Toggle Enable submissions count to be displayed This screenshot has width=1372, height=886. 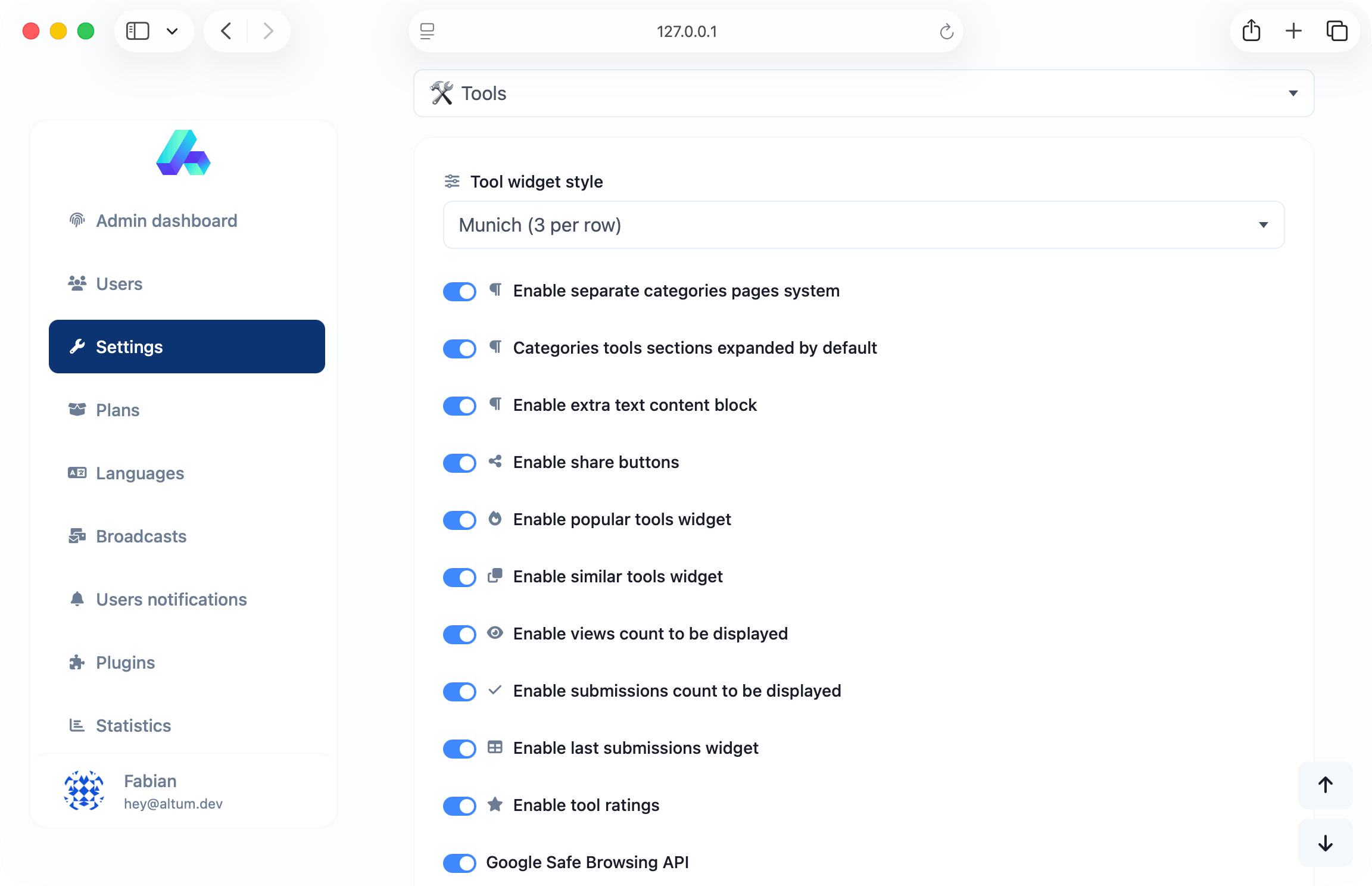point(460,691)
